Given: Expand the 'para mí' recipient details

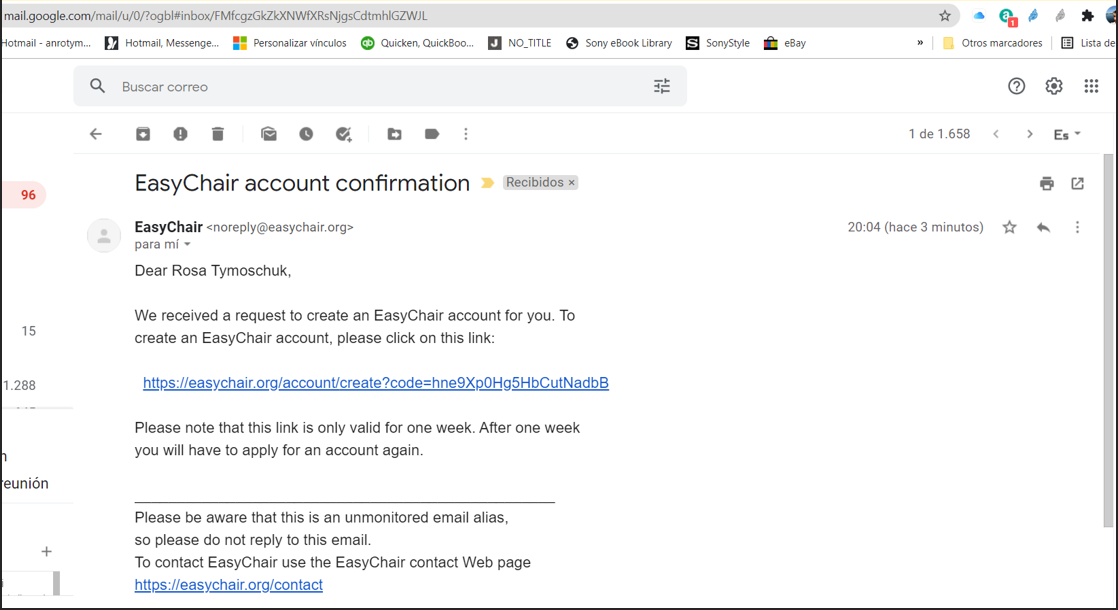Looking at the screenshot, I should (x=188, y=244).
